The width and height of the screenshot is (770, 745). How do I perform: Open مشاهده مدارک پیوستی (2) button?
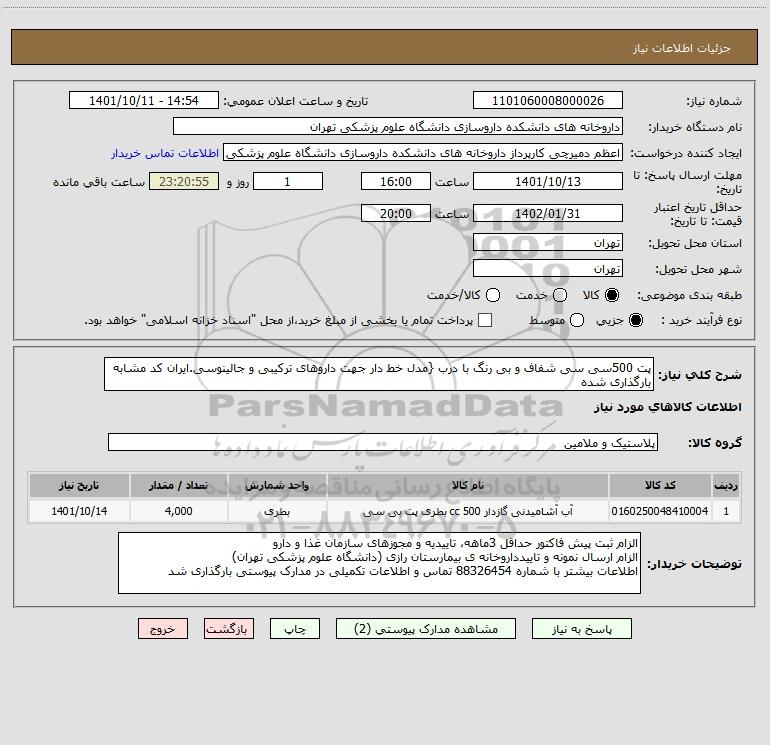coord(426,629)
